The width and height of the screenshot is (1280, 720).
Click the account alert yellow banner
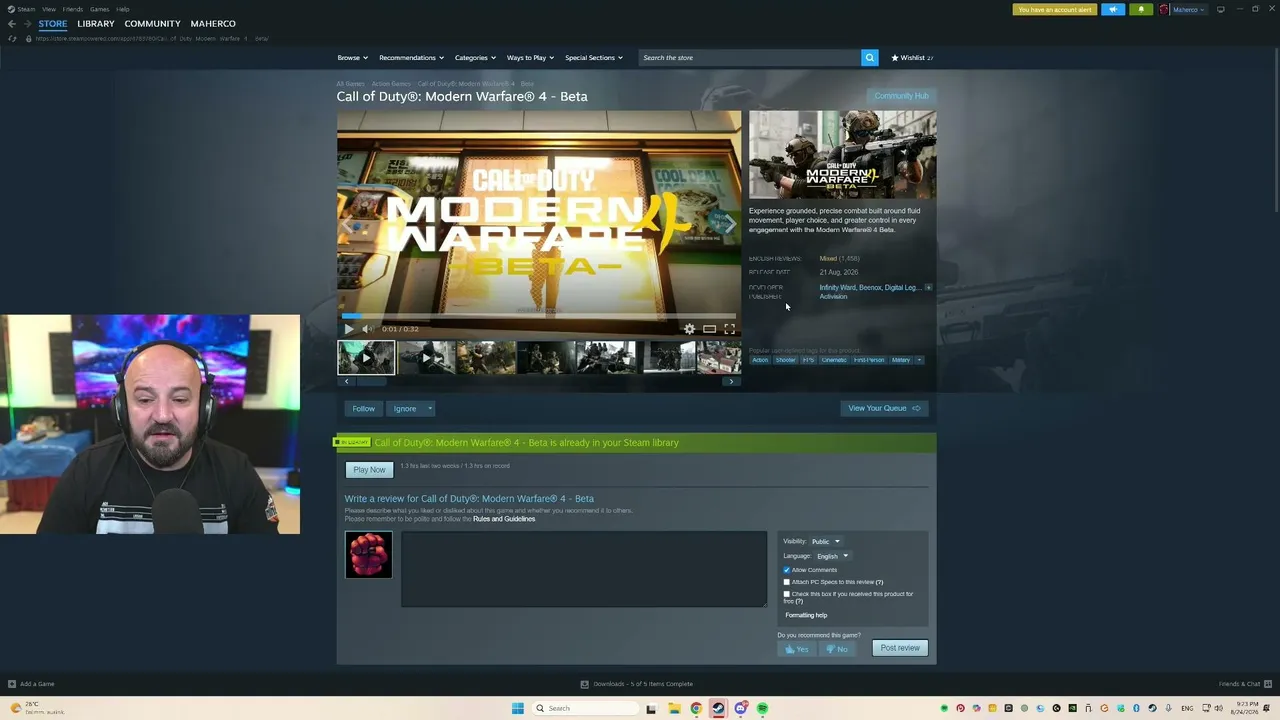(1055, 10)
